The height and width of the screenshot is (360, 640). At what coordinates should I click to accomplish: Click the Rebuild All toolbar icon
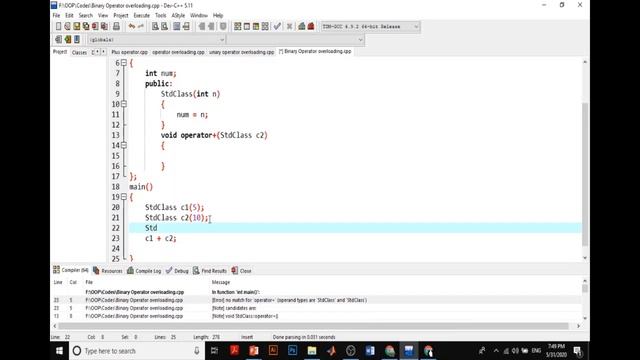(x=265, y=27)
